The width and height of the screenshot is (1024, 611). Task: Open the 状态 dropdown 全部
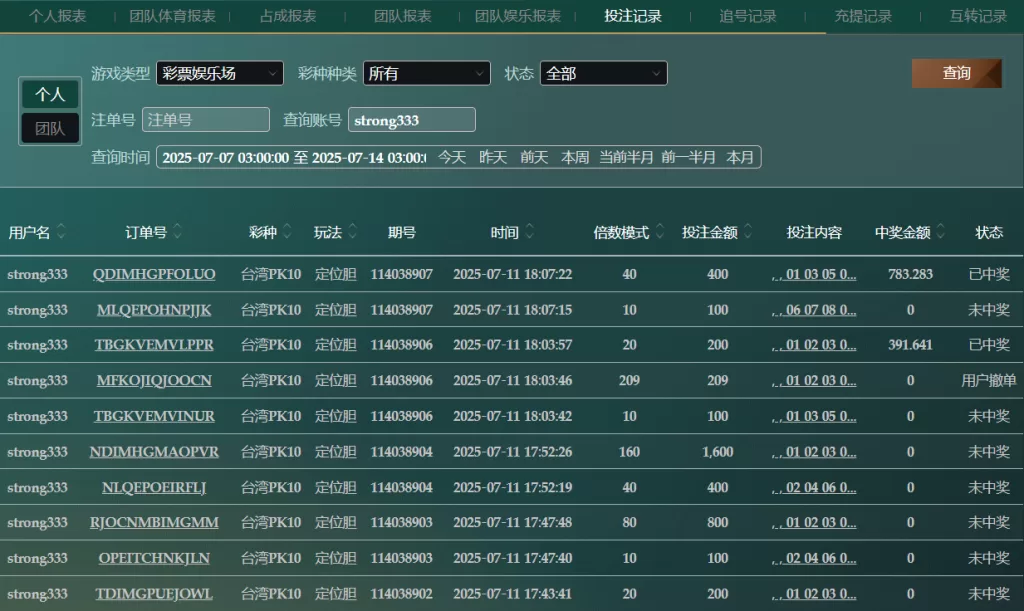pyautogui.click(x=604, y=73)
